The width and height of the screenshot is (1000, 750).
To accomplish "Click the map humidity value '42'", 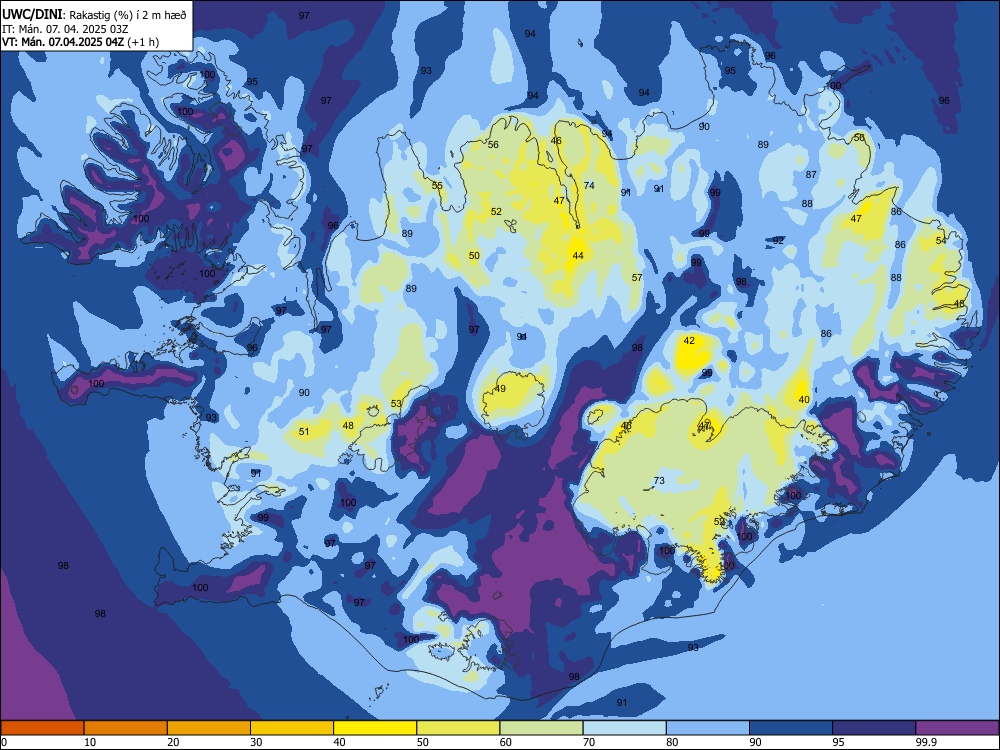I will coord(689,341).
